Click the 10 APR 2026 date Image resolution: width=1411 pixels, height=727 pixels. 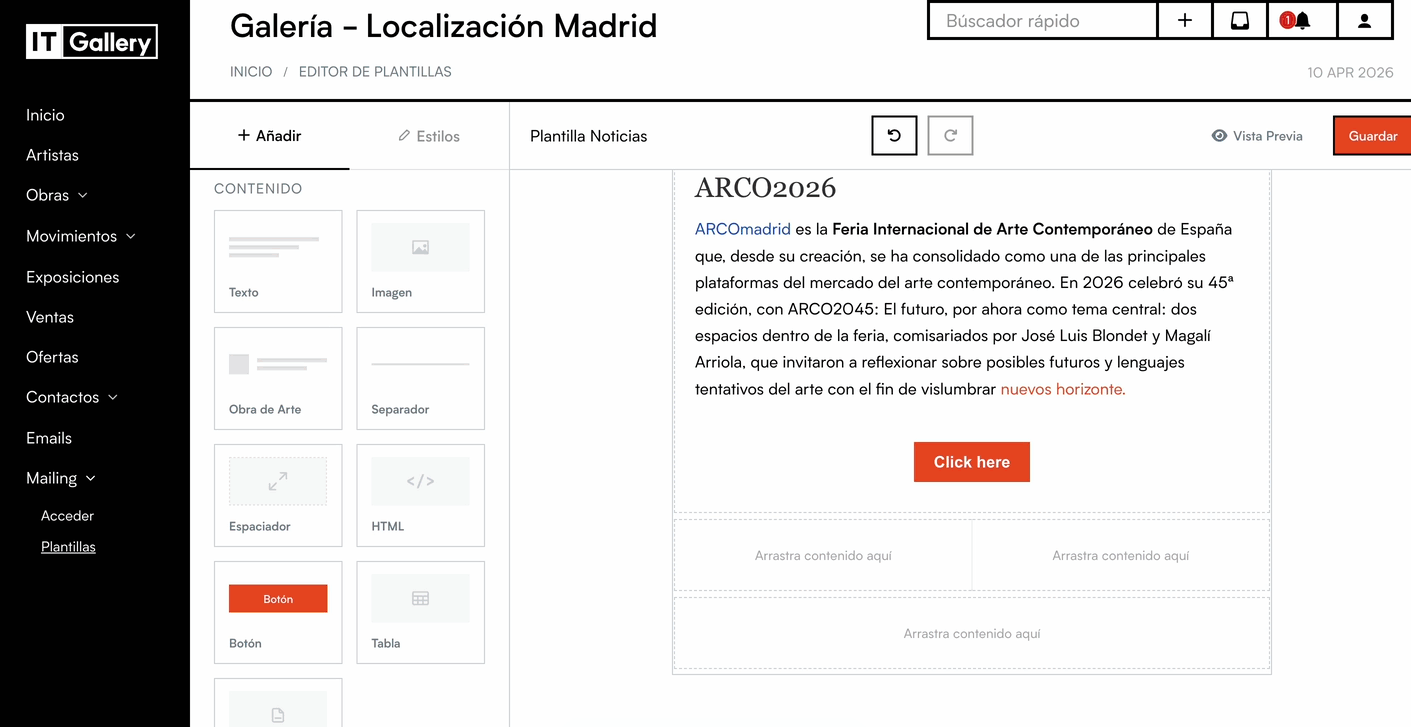pos(1350,72)
